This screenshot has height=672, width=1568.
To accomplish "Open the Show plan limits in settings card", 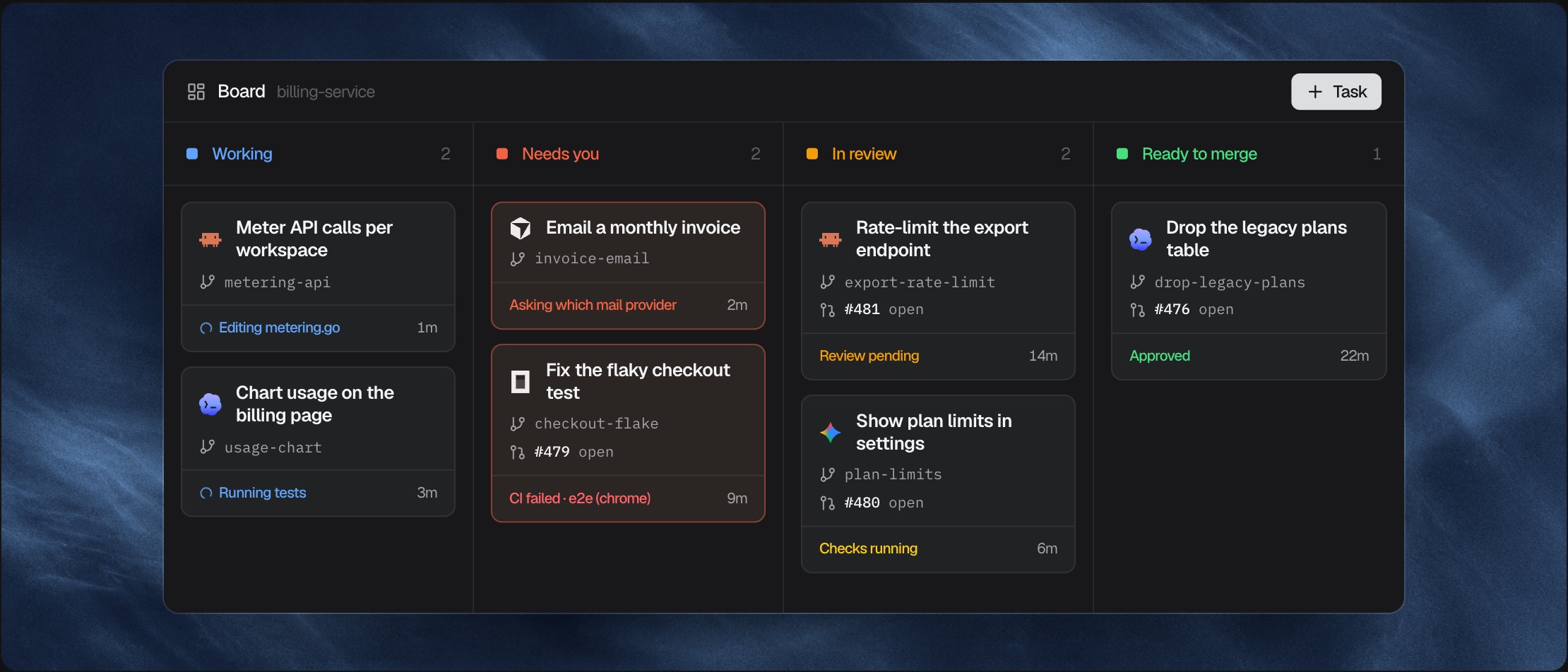I will click(x=938, y=484).
